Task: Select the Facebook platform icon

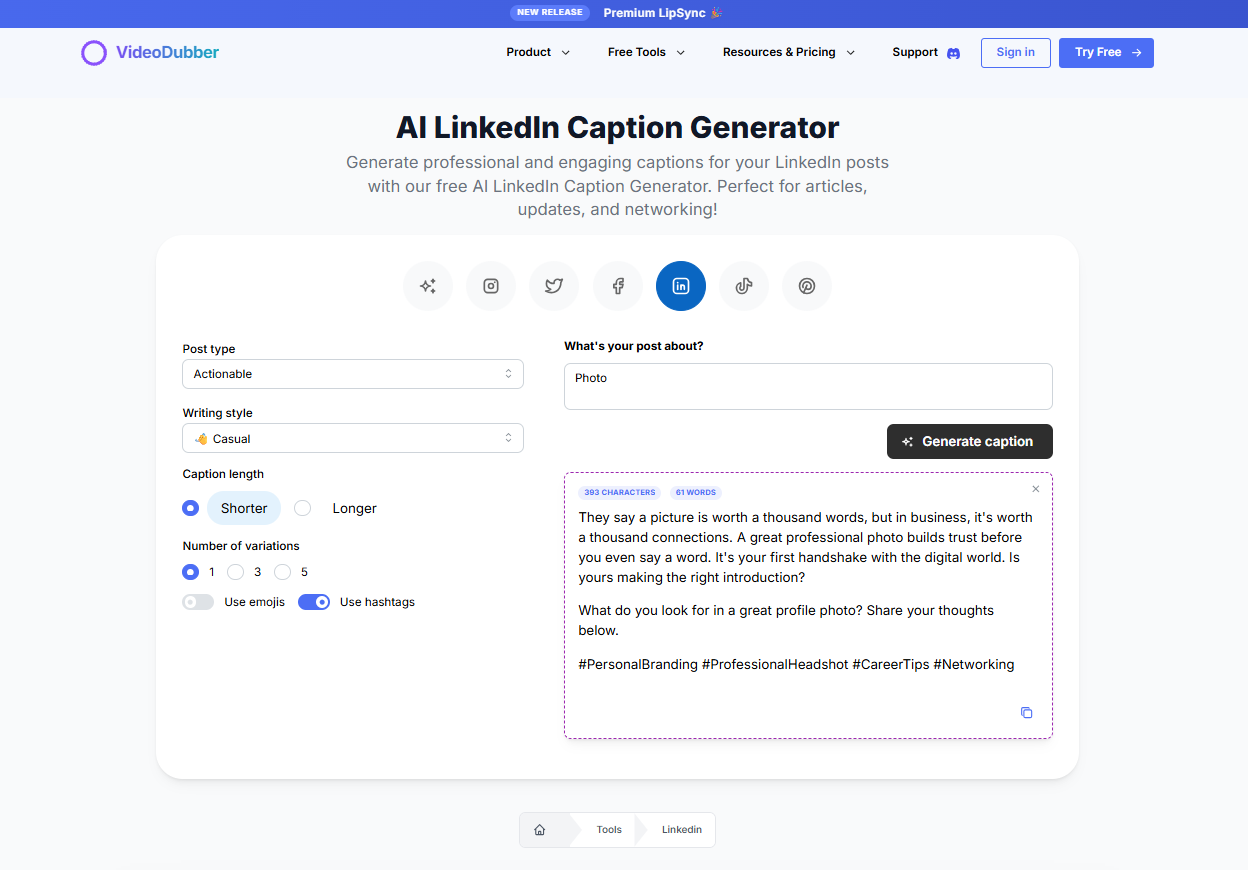Action: point(618,286)
